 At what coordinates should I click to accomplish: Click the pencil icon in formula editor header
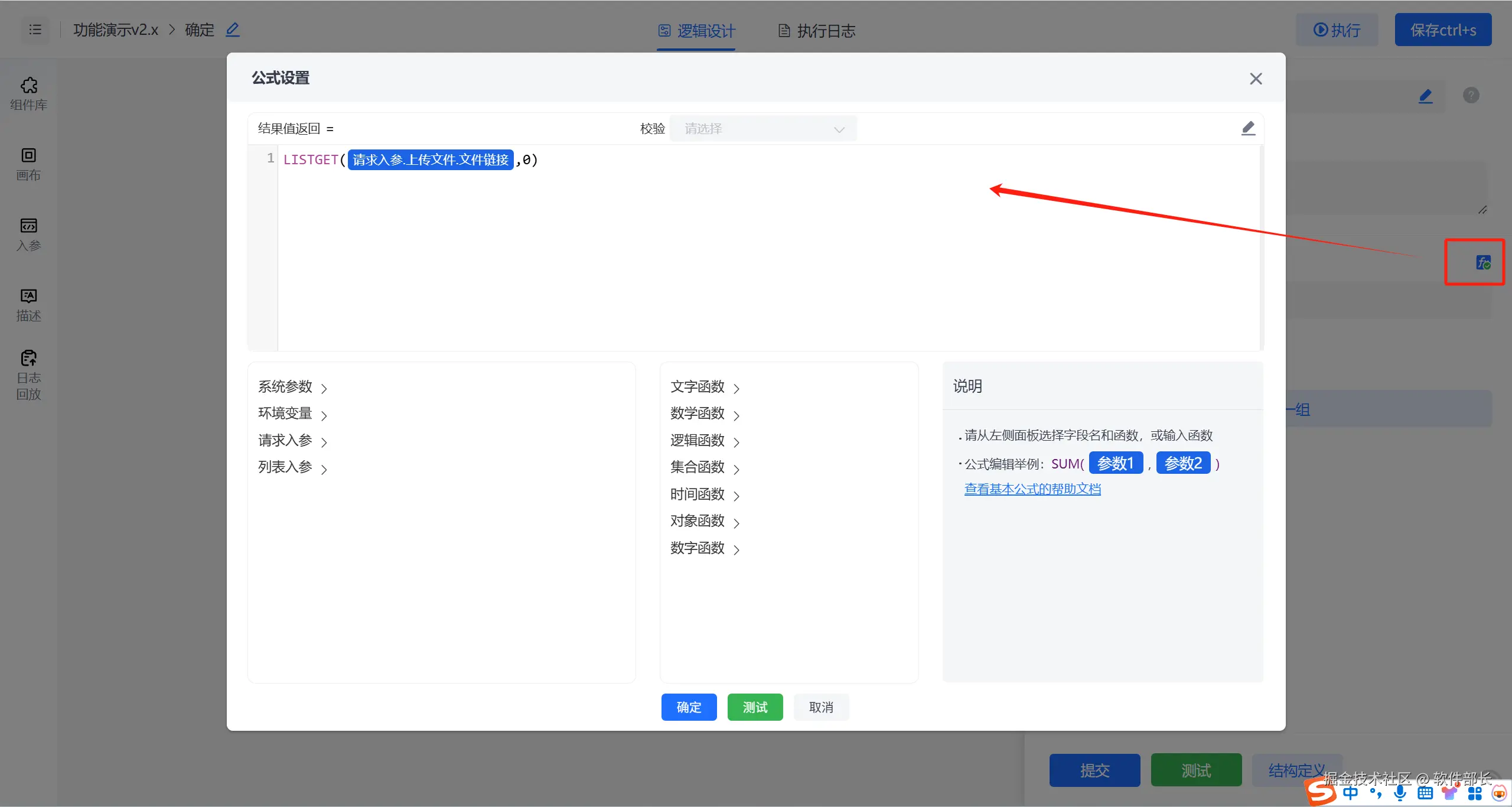(1247, 128)
